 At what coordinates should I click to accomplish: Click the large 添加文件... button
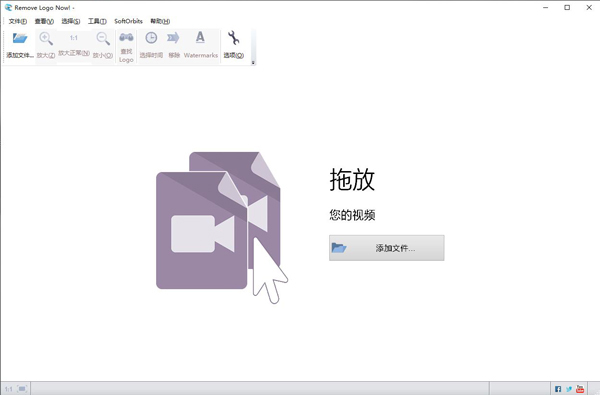386,248
